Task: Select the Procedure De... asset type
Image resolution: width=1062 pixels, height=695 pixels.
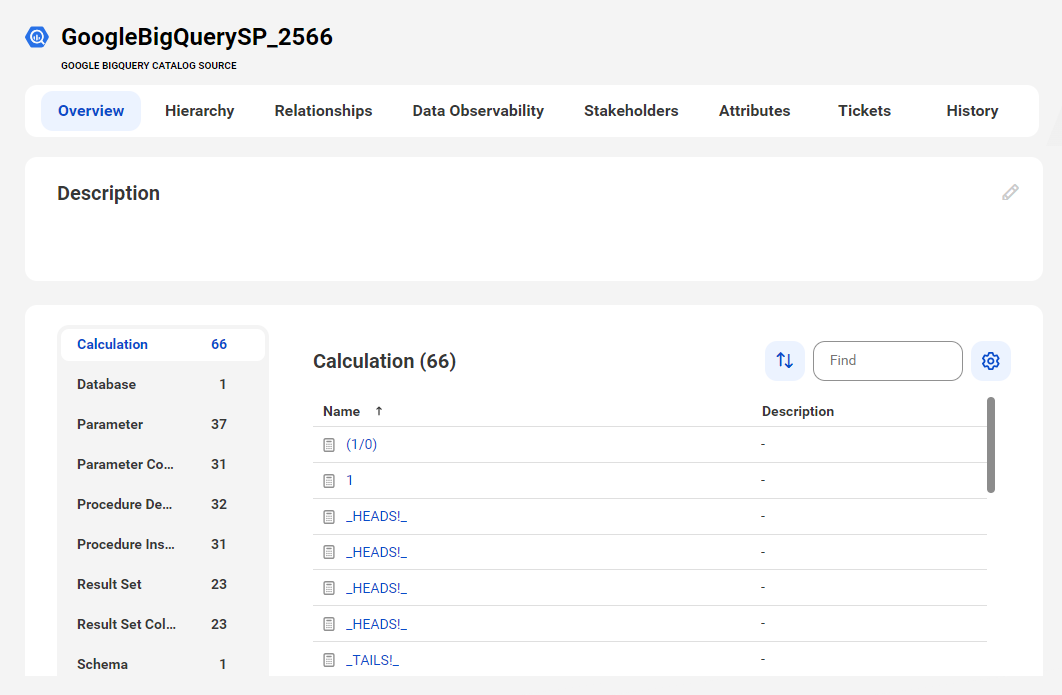Action: click(163, 504)
